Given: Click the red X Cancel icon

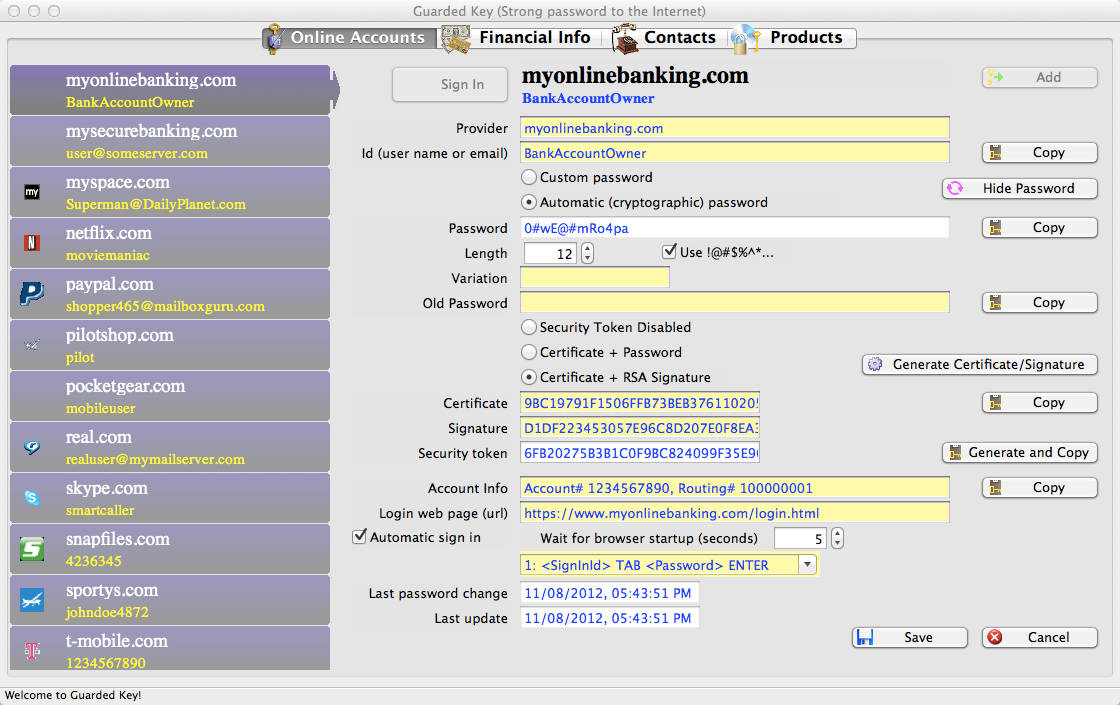Looking at the screenshot, I should pyautogui.click(x=995, y=637).
